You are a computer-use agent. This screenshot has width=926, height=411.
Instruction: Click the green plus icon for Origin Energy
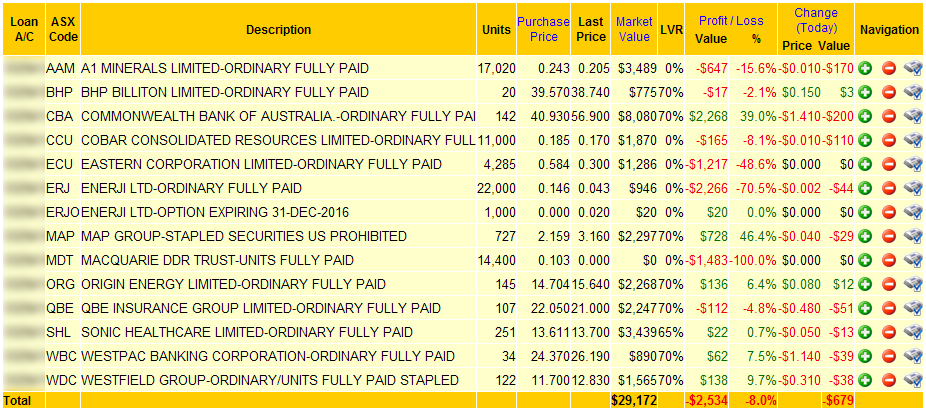pyautogui.click(x=865, y=285)
